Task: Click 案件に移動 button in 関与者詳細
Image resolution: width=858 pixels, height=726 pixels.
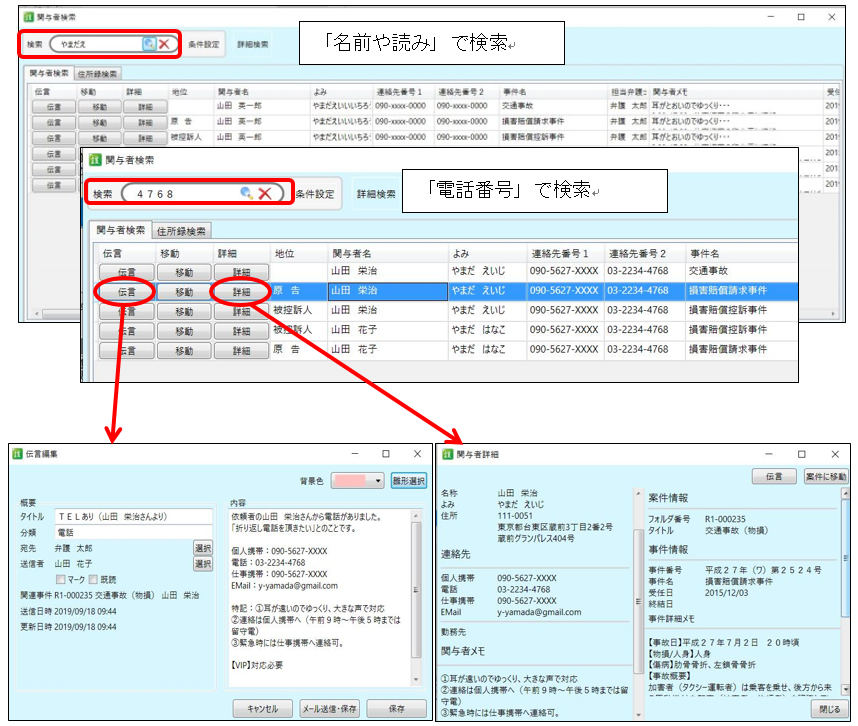Action: (x=826, y=477)
